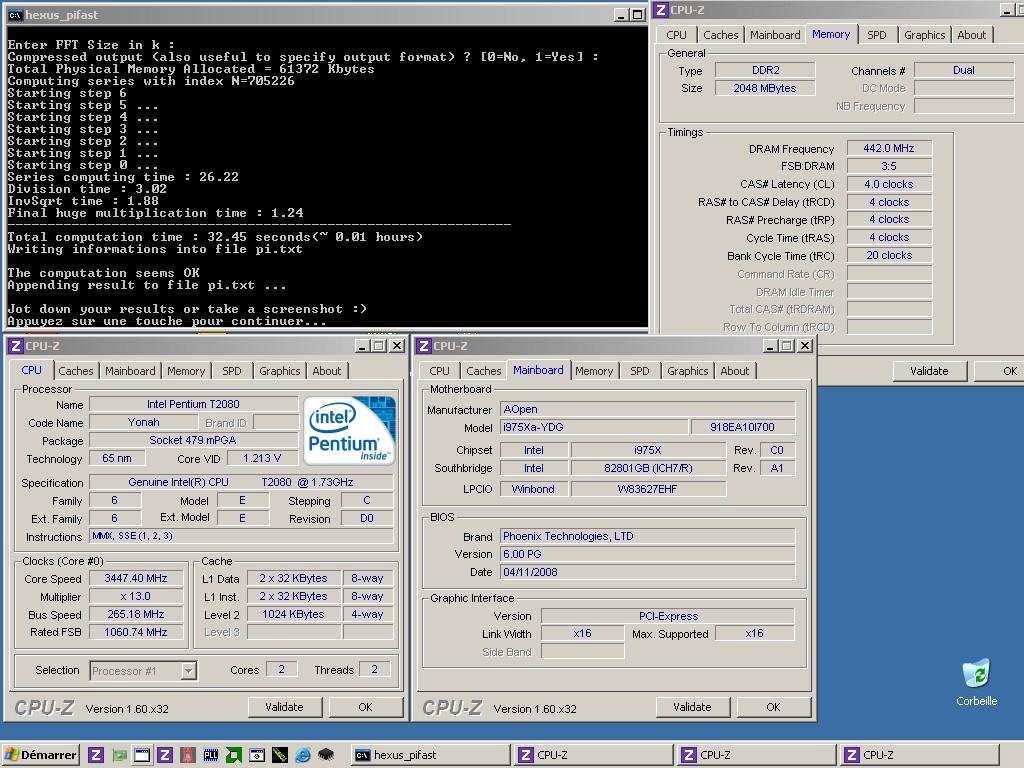
Task: Select CPU tab in Mainboard window
Action: pos(439,371)
